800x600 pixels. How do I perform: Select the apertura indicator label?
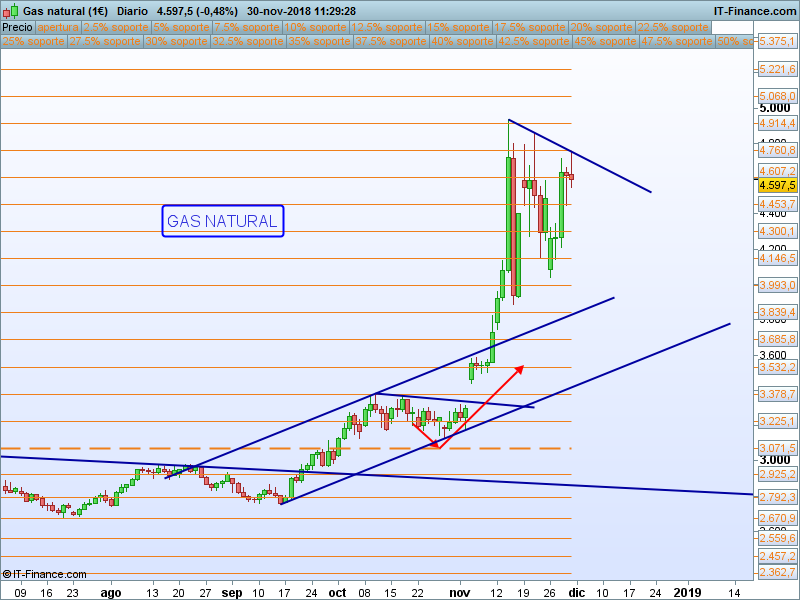pyautogui.click(x=58, y=28)
